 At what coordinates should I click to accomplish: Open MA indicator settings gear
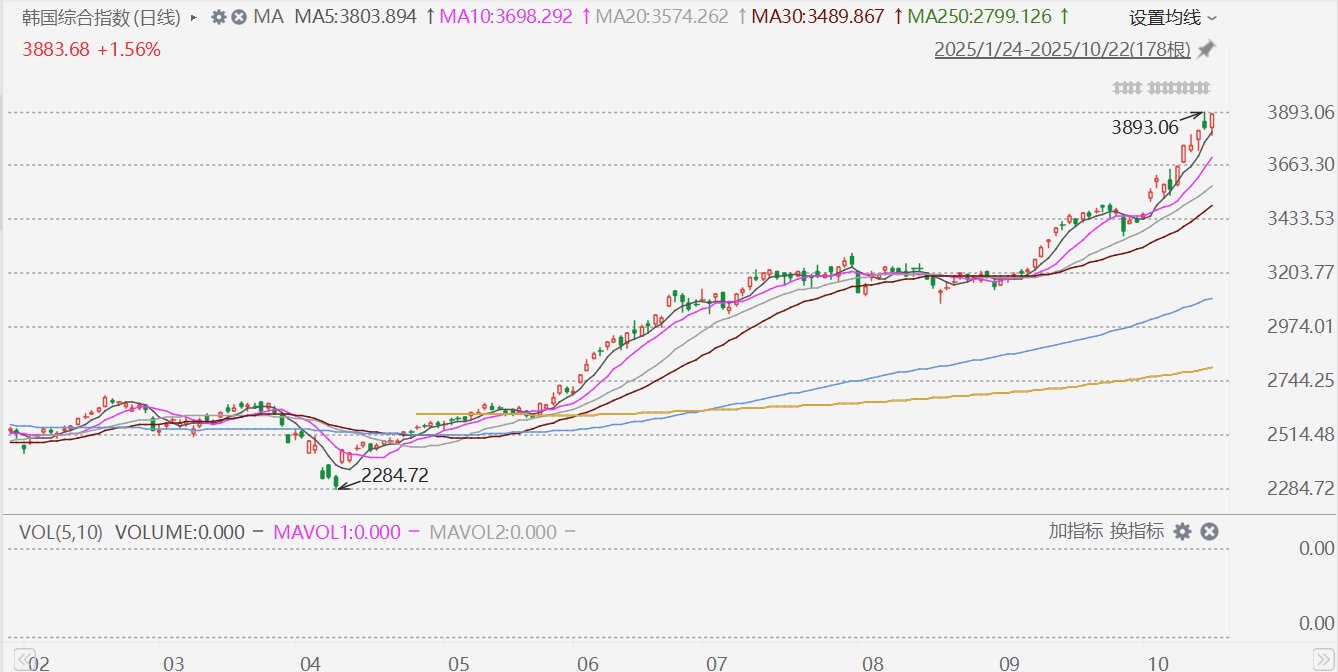click(x=218, y=17)
